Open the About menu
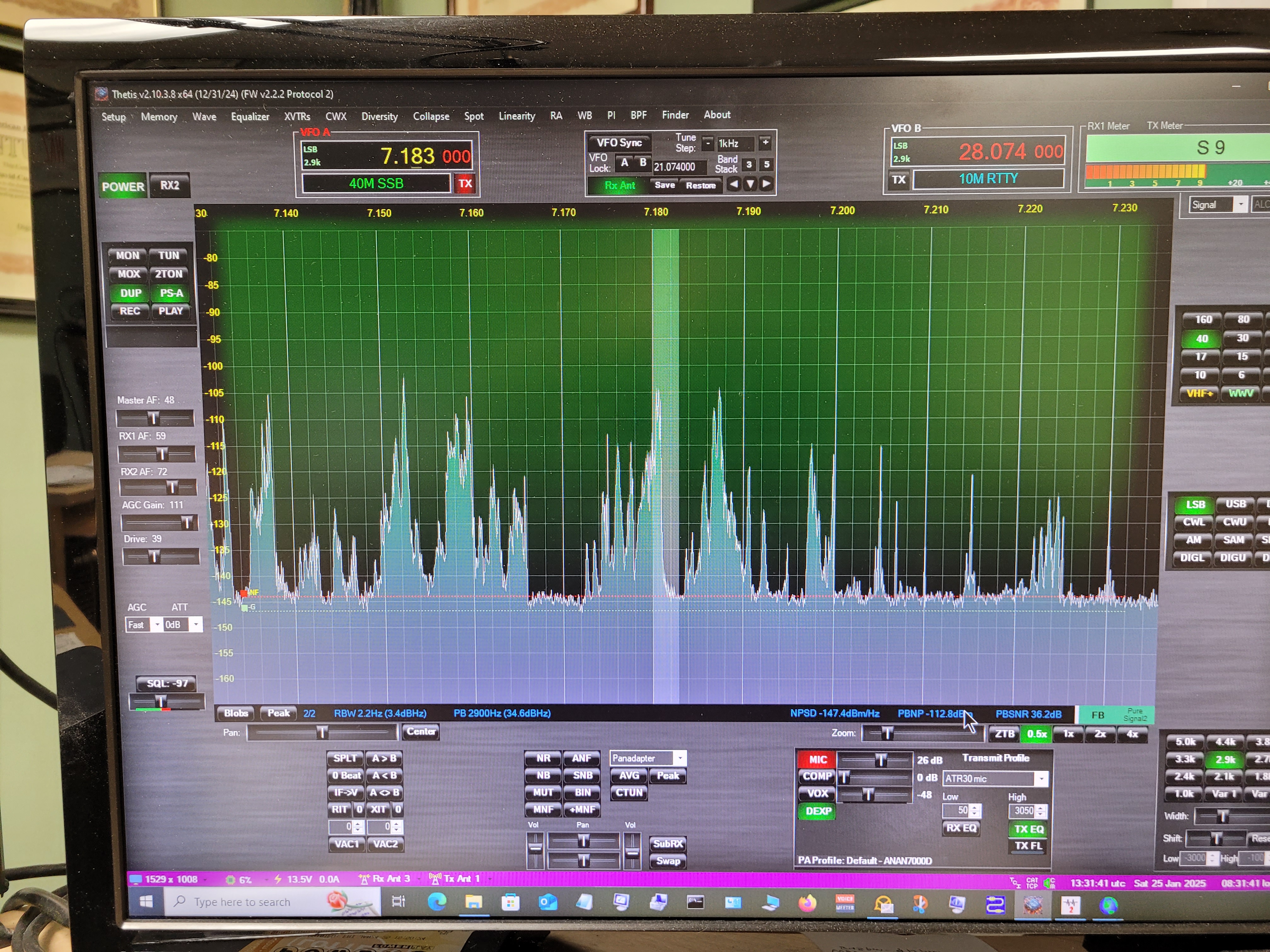The width and height of the screenshot is (1270, 952). tap(717, 115)
